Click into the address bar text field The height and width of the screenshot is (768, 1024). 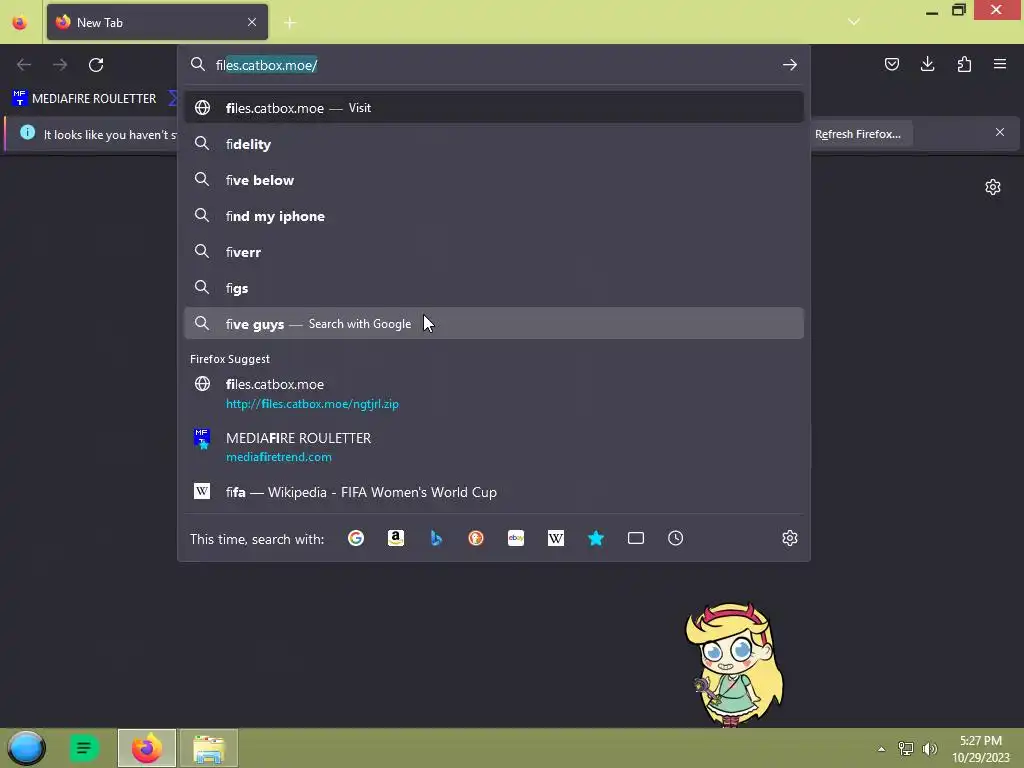[x=494, y=65]
